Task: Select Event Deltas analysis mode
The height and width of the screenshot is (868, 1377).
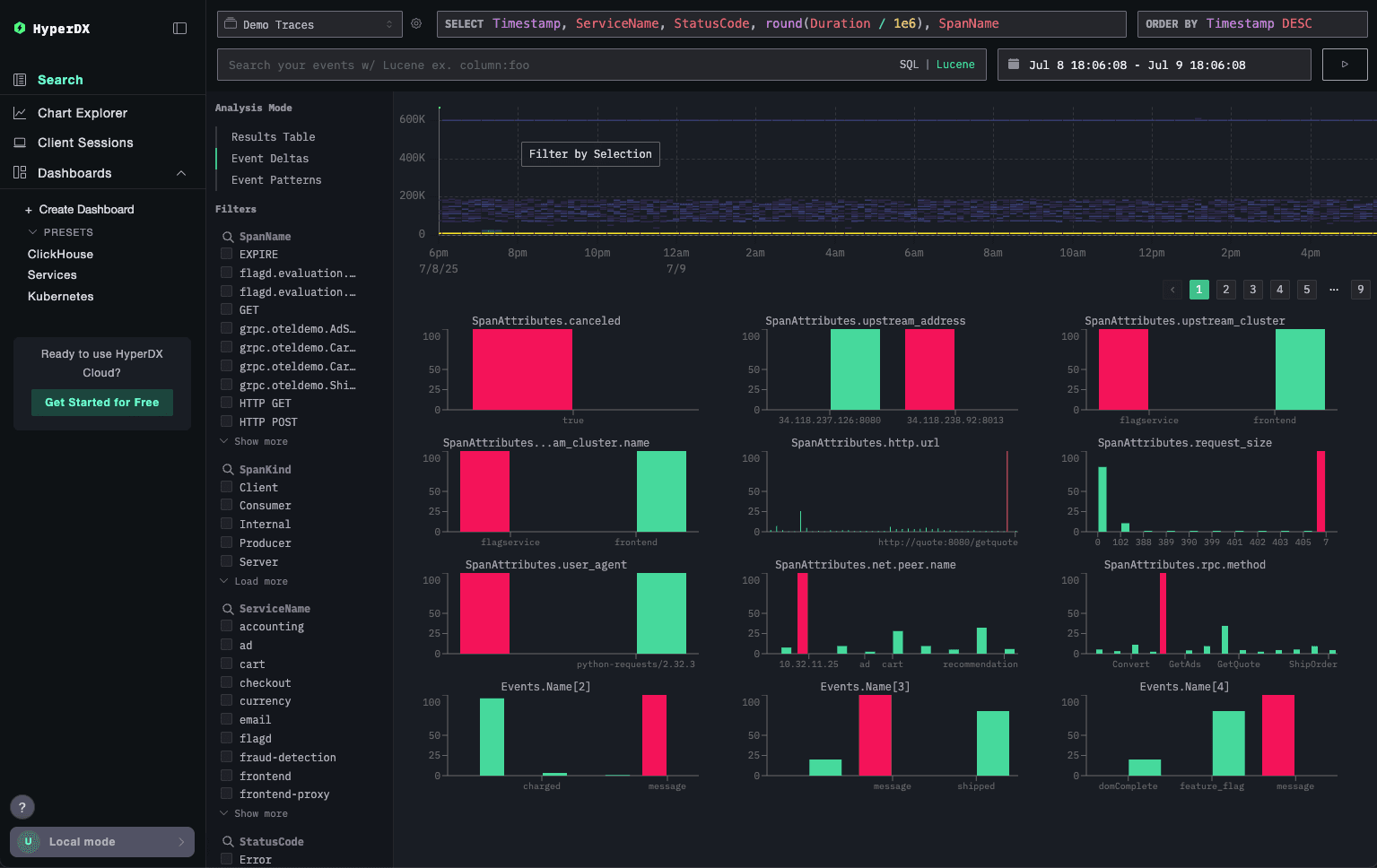Action: coord(270,159)
